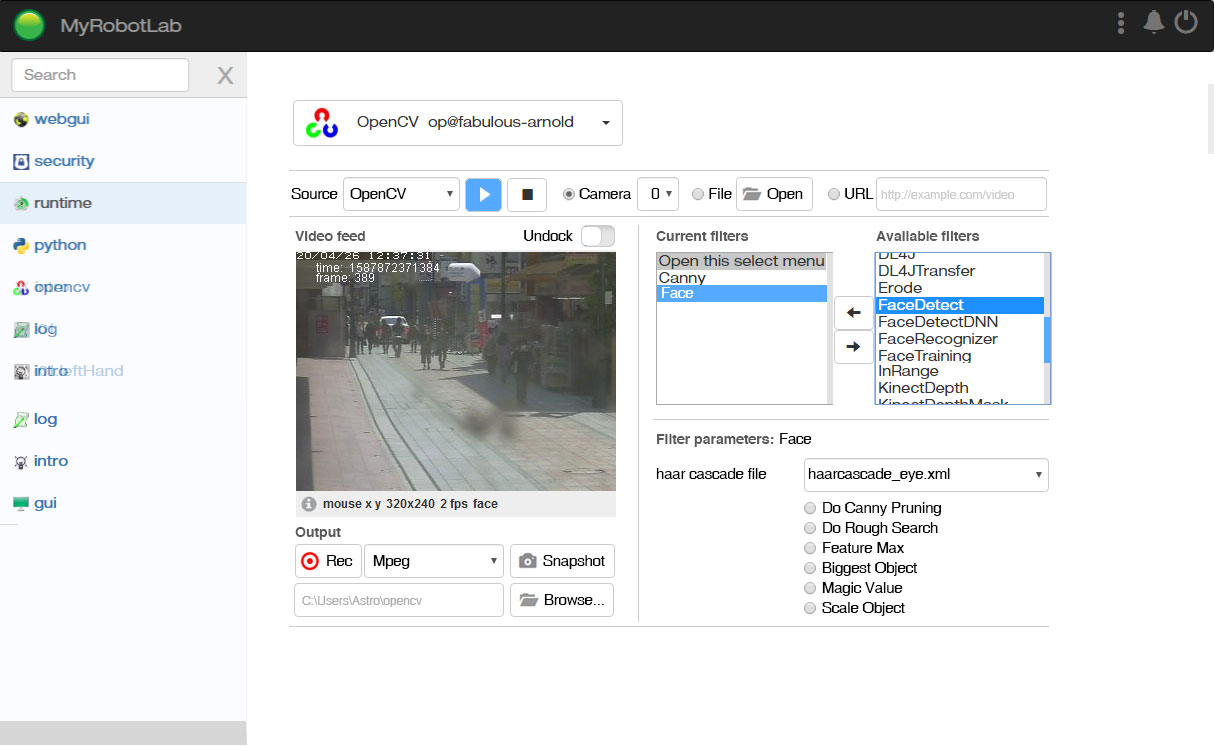Expand the OpenCV op@fabulous-arnold service dropdown
Image resolution: width=1214 pixels, height=746 pixels.
point(458,123)
